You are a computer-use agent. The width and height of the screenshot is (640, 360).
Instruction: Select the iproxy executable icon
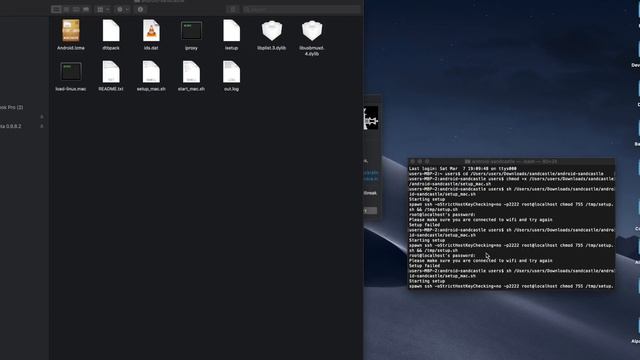click(x=191, y=31)
